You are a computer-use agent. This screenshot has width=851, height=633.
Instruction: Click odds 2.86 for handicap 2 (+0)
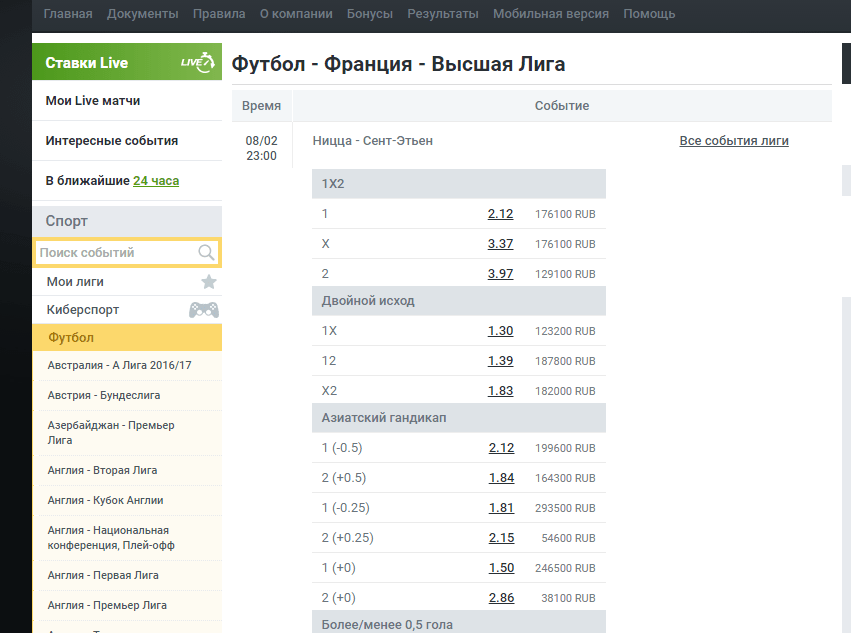[x=501, y=598]
